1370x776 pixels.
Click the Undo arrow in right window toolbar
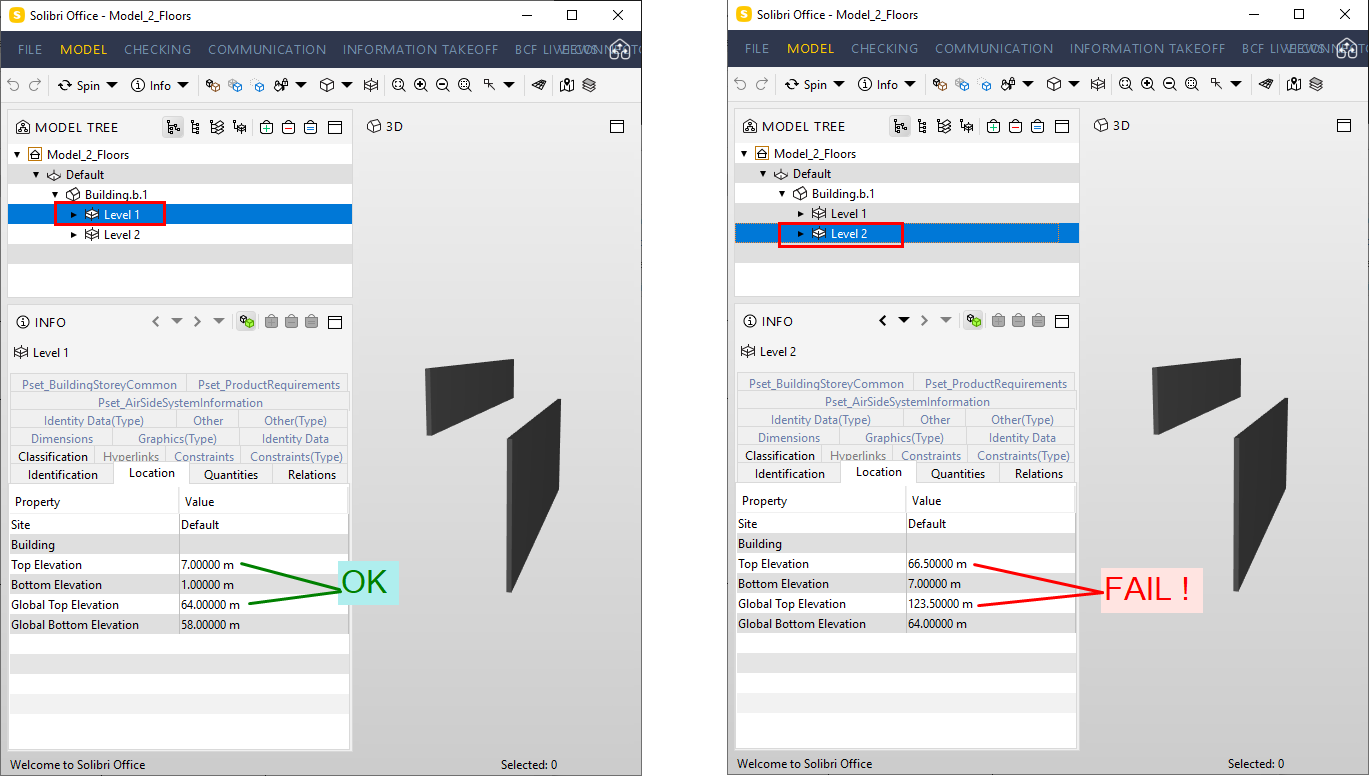click(740, 84)
